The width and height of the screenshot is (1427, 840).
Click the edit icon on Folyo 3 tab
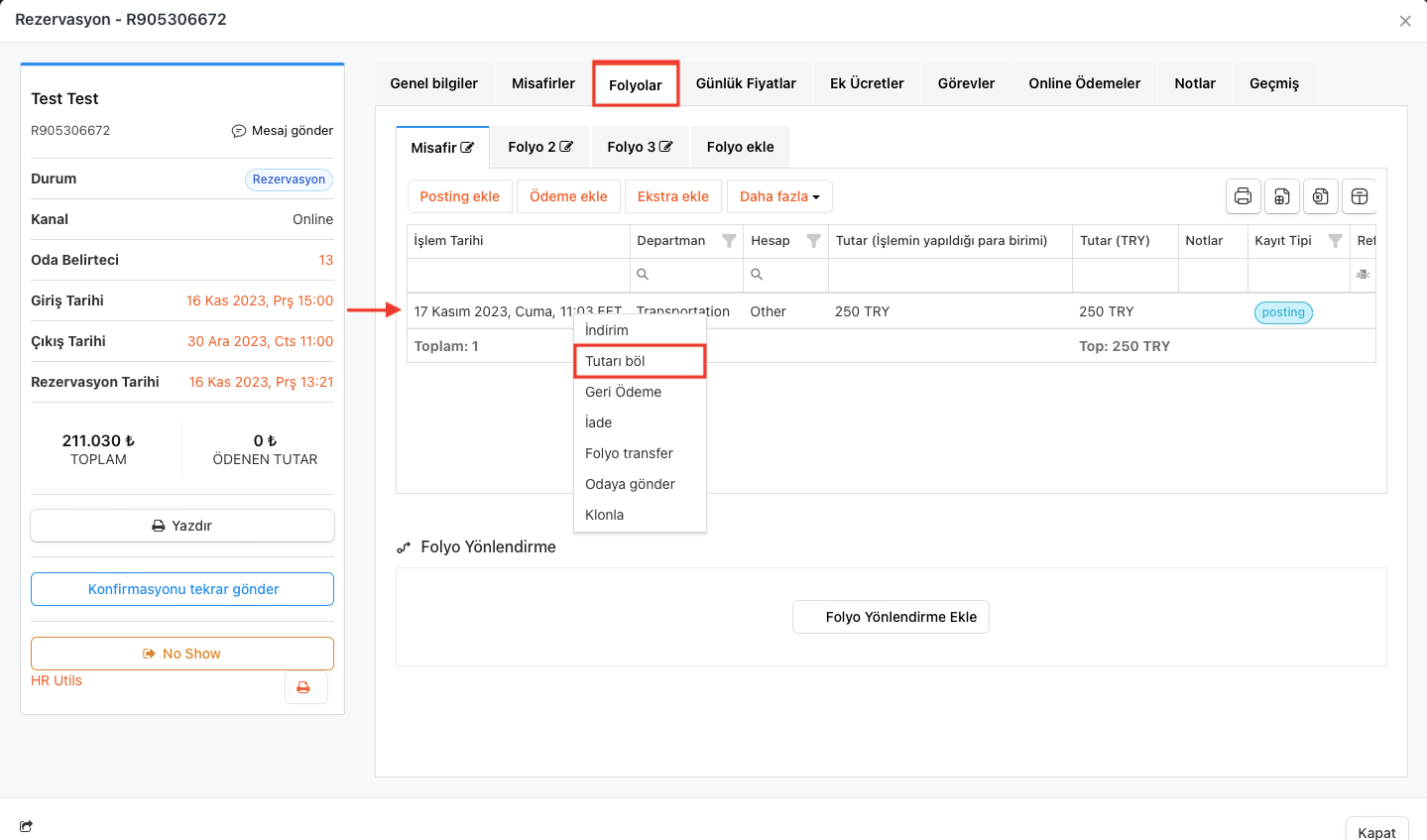(665, 147)
